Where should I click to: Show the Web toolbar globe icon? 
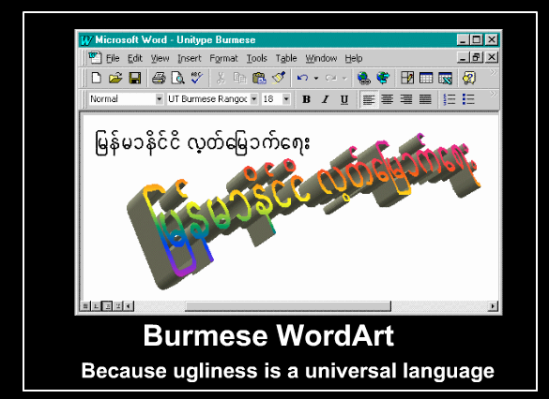point(383,78)
